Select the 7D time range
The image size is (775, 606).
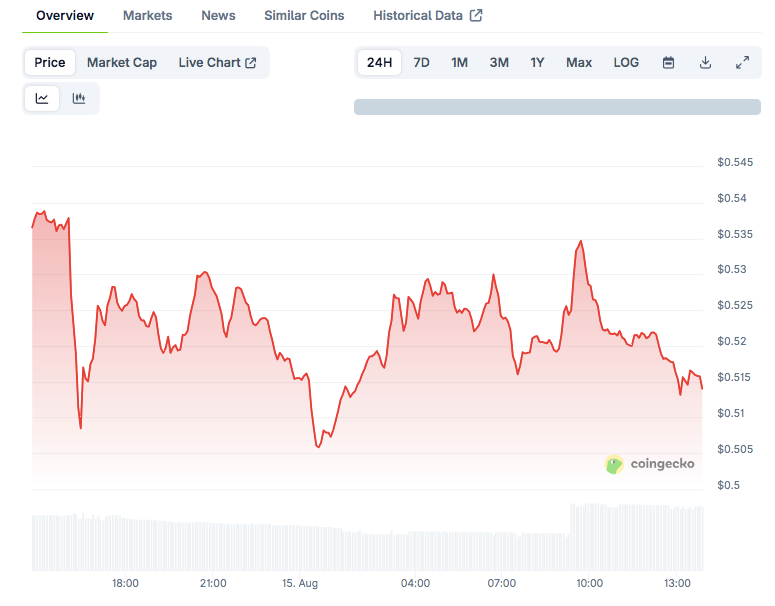coord(422,62)
